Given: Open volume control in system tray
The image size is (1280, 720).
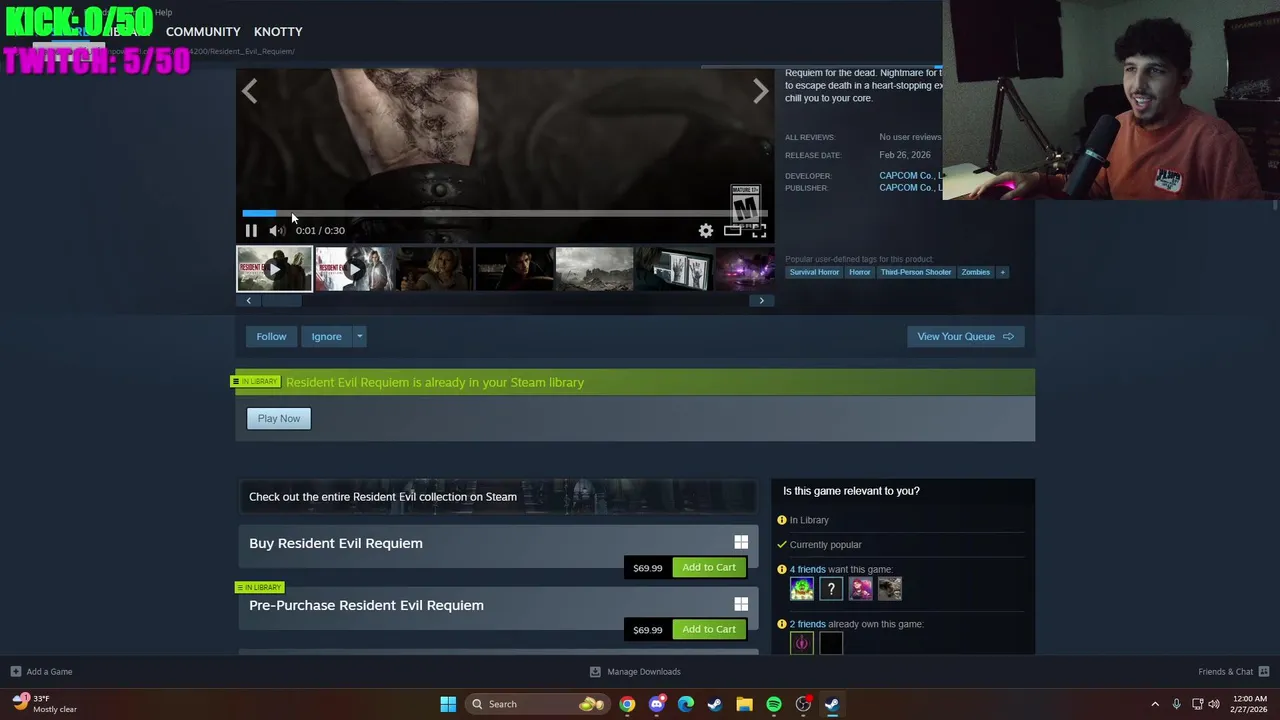Looking at the screenshot, I should tap(1216, 704).
